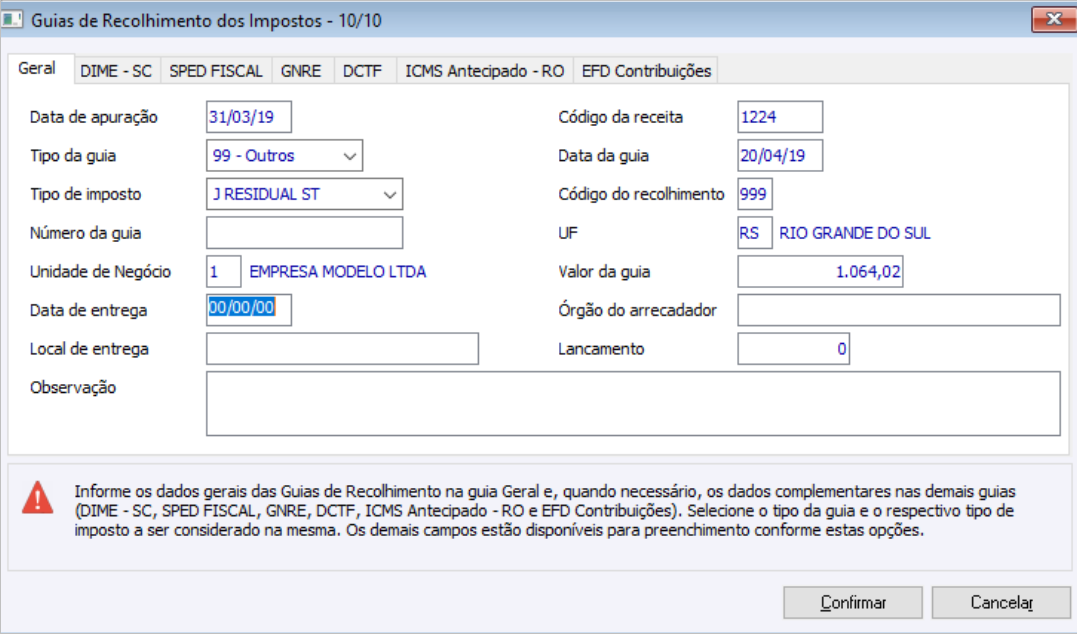Focus the Código do recolhimento field
The image size is (1077, 636).
click(x=755, y=194)
